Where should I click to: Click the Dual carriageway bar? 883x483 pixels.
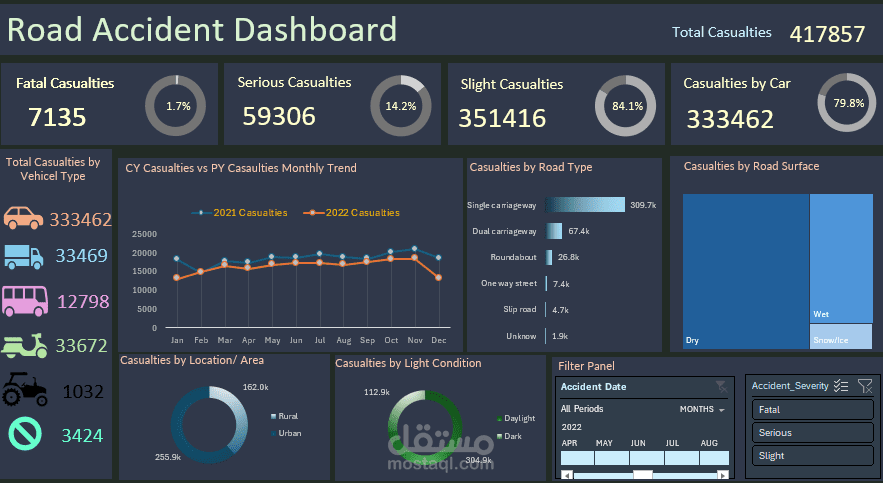[554, 231]
